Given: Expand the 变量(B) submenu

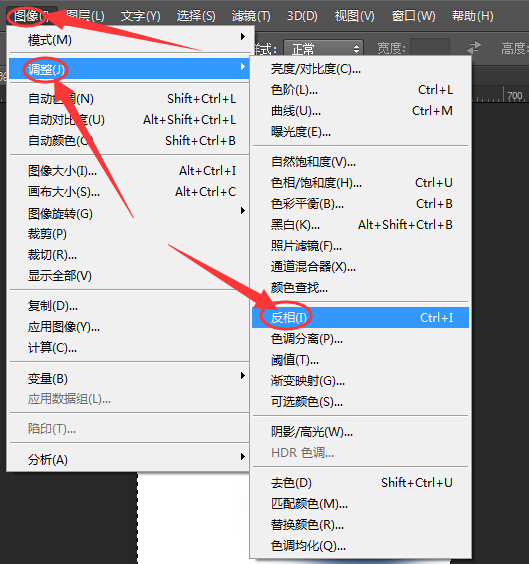Looking at the screenshot, I should pyautogui.click(x=129, y=378).
